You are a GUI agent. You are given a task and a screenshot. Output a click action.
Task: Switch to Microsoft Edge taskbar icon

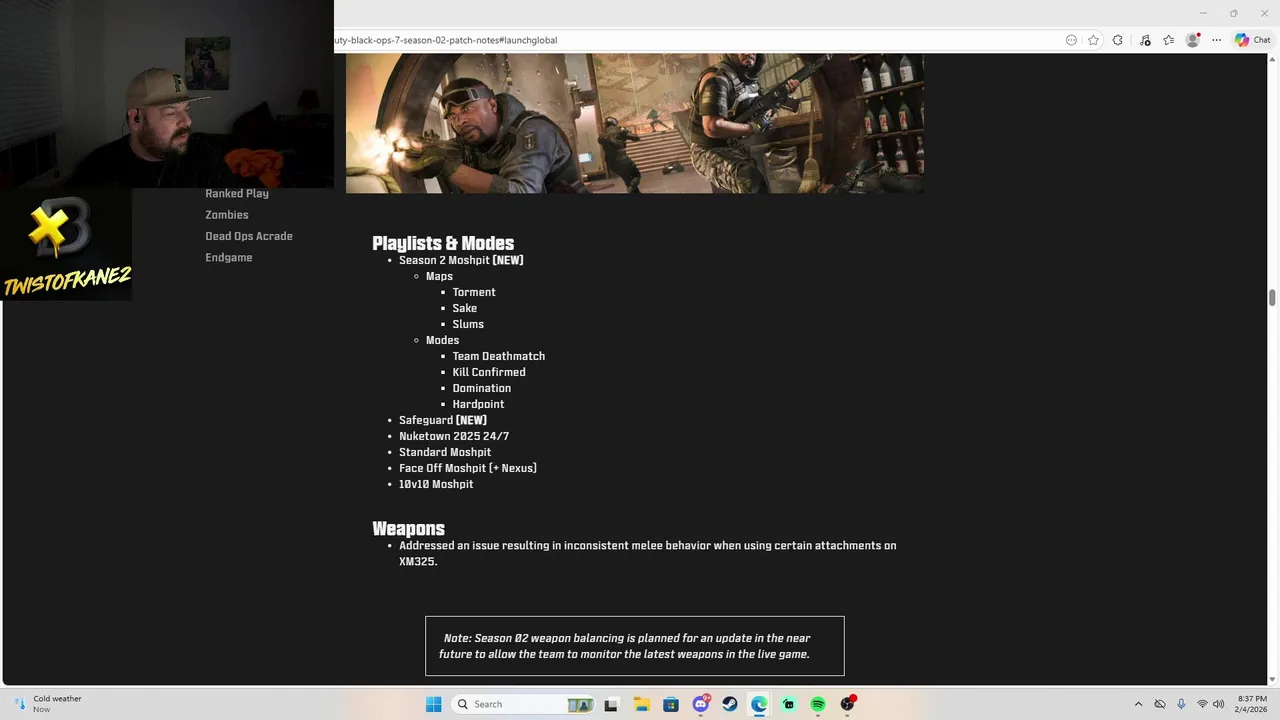(759, 704)
